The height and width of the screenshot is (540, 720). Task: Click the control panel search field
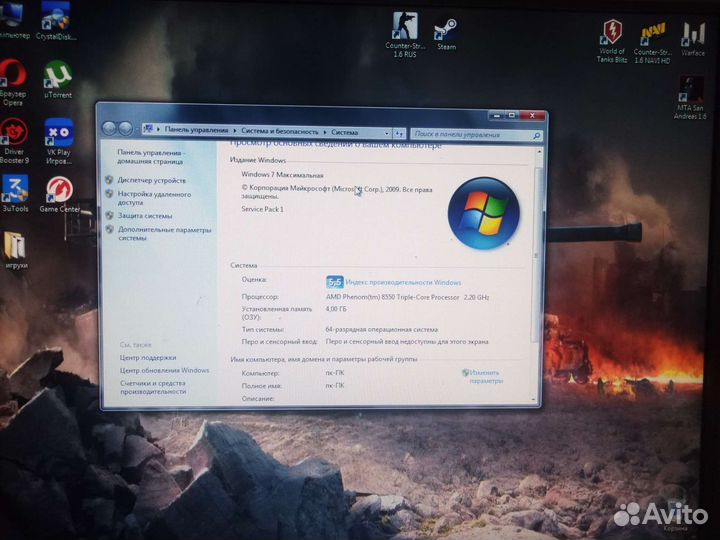[x=470, y=133]
